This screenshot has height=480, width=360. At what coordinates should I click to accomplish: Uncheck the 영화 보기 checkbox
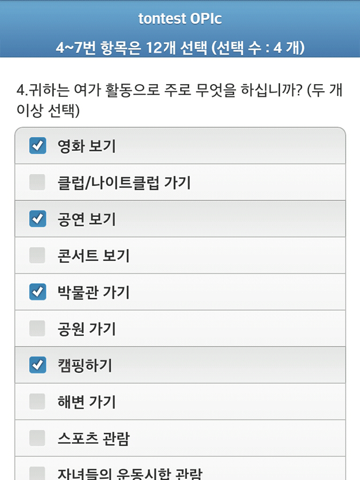click(37, 146)
